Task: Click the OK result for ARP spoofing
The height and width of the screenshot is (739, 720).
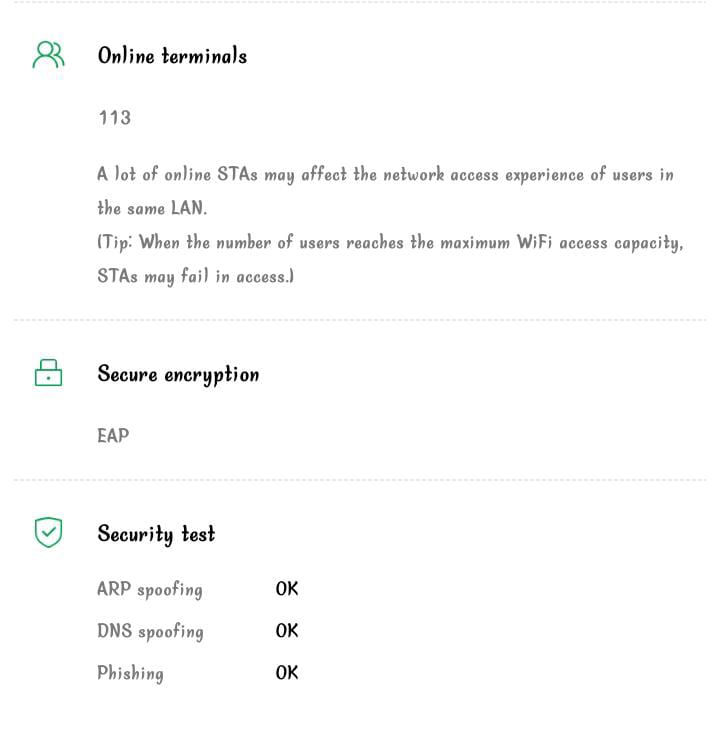Action: tap(287, 589)
